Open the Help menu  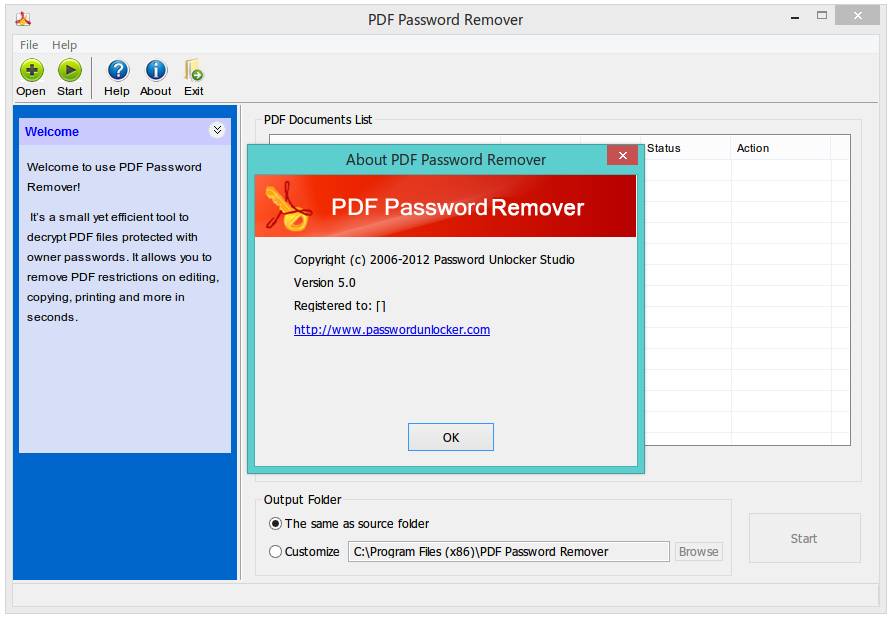(64, 44)
